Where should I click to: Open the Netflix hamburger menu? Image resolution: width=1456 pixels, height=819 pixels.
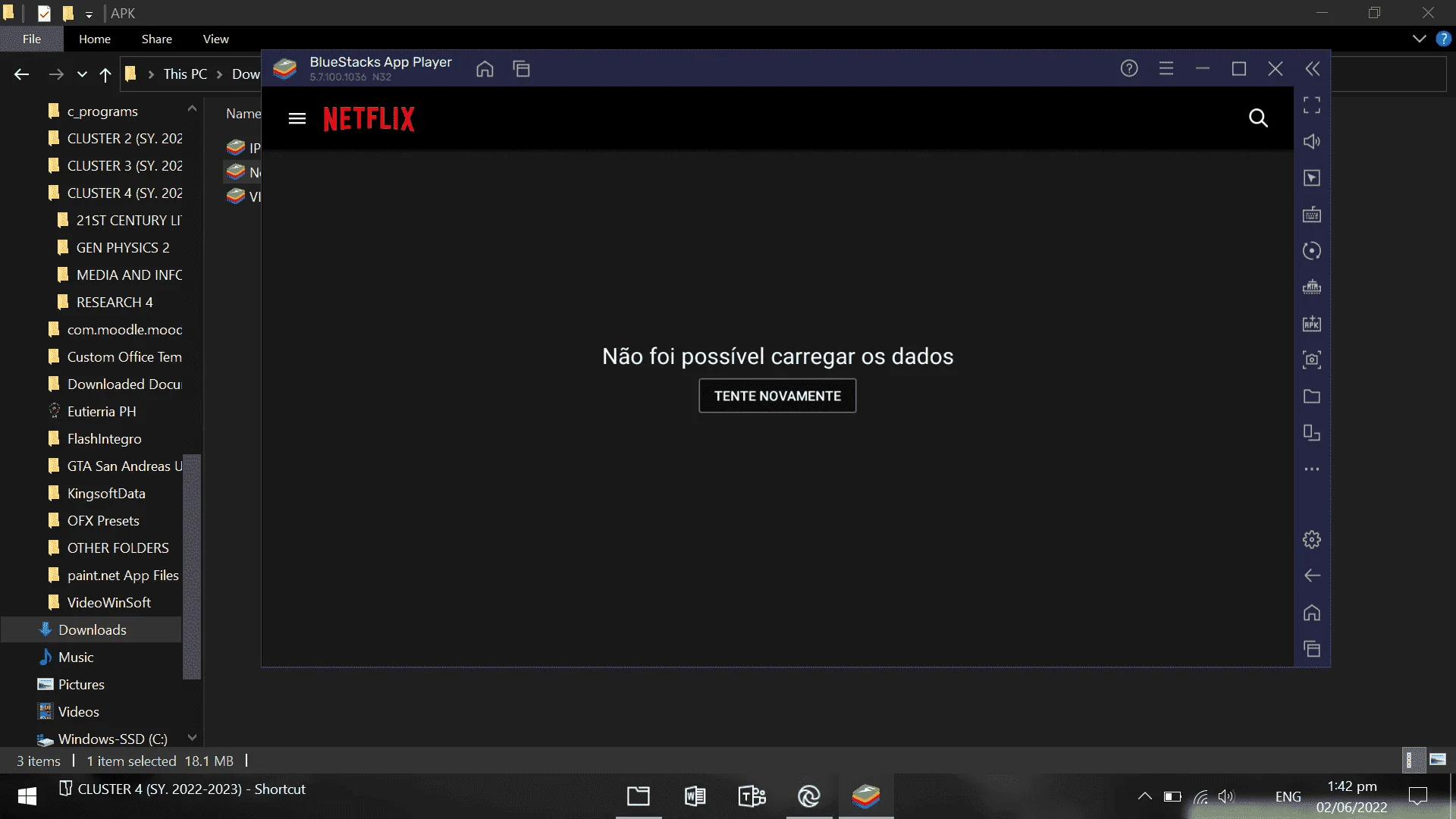pyautogui.click(x=297, y=118)
